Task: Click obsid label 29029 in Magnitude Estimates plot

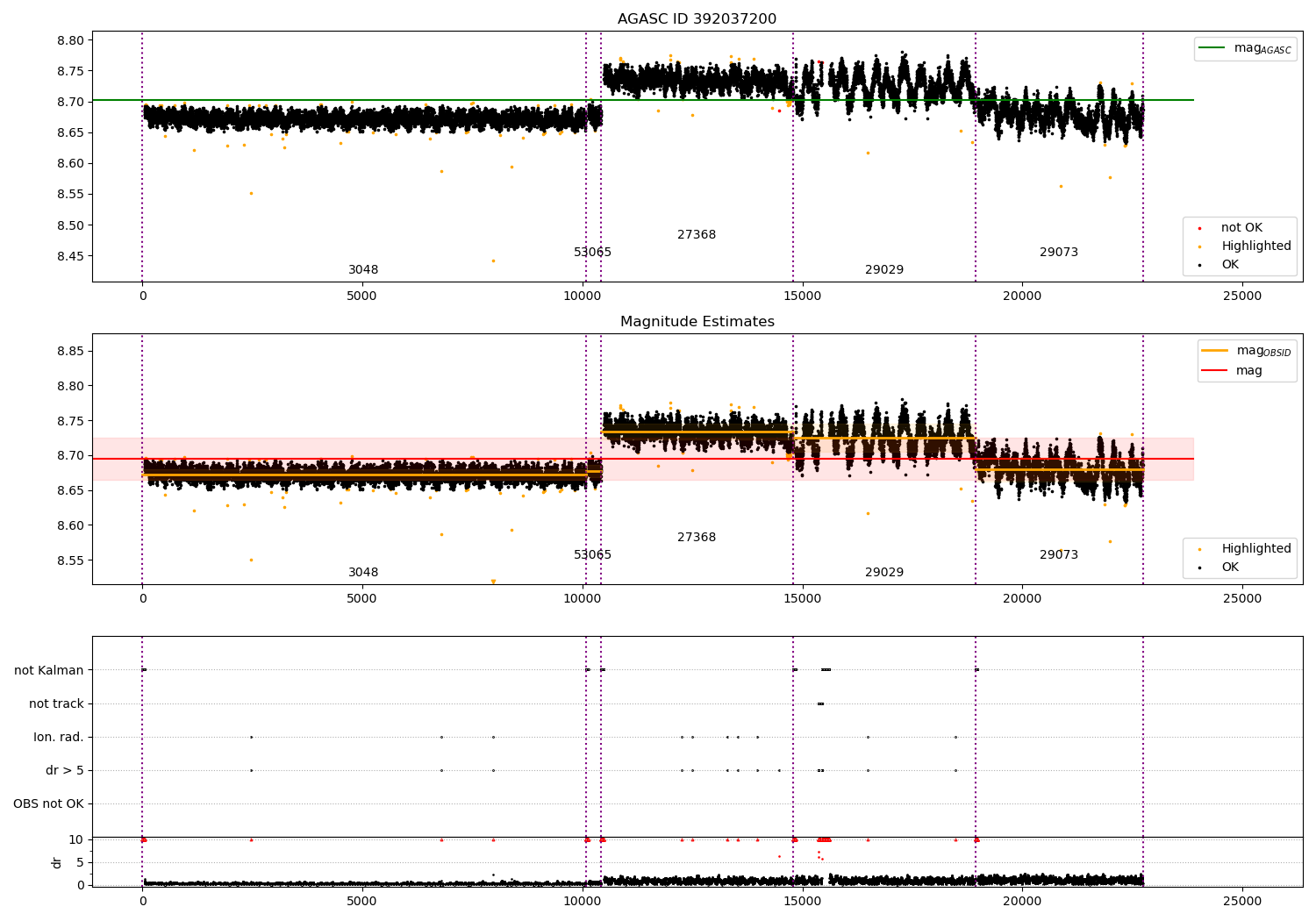Action: [884, 573]
